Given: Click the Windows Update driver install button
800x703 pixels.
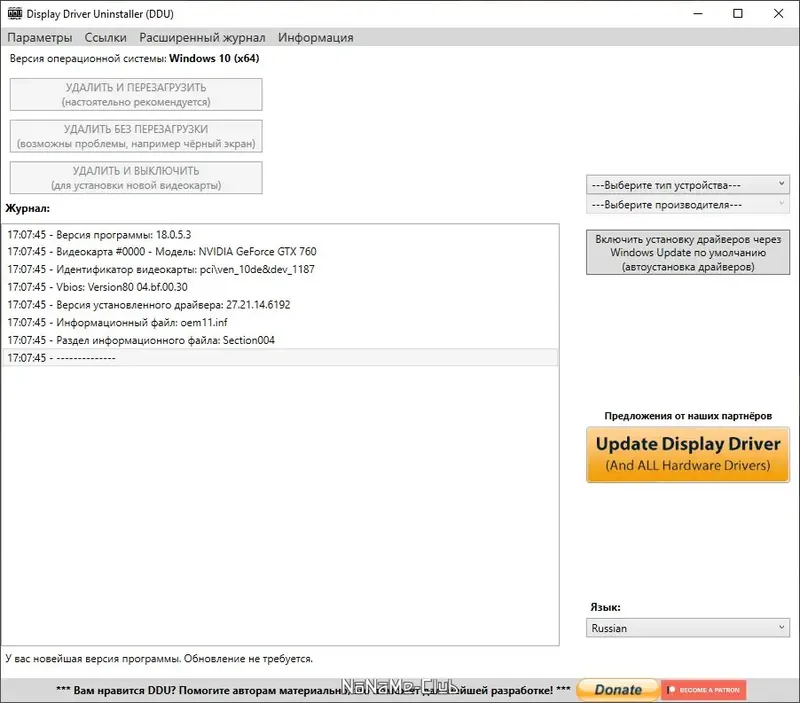Looking at the screenshot, I should pos(688,253).
